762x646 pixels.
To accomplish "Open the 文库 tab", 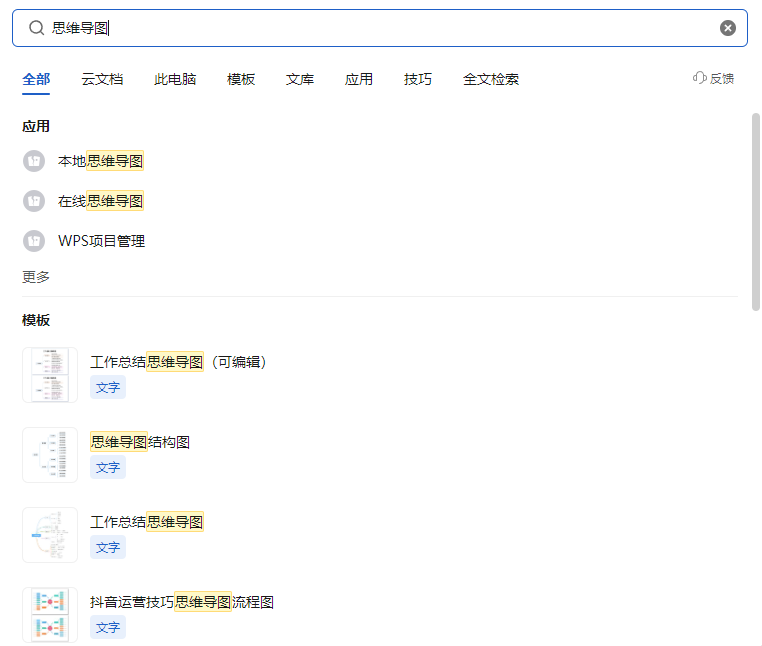I will pyautogui.click(x=300, y=79).
